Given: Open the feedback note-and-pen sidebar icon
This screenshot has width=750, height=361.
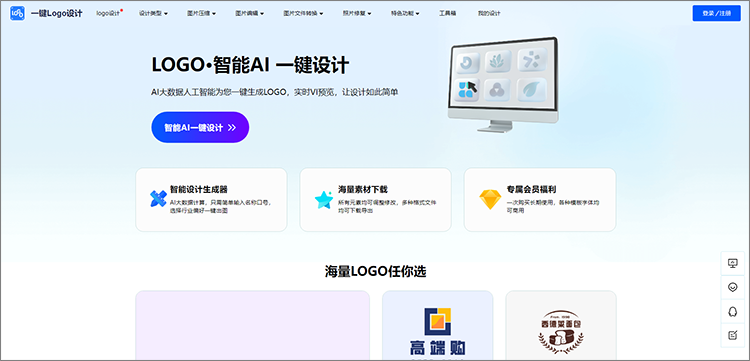Looking at the screenshot, I should coord(732,335).
